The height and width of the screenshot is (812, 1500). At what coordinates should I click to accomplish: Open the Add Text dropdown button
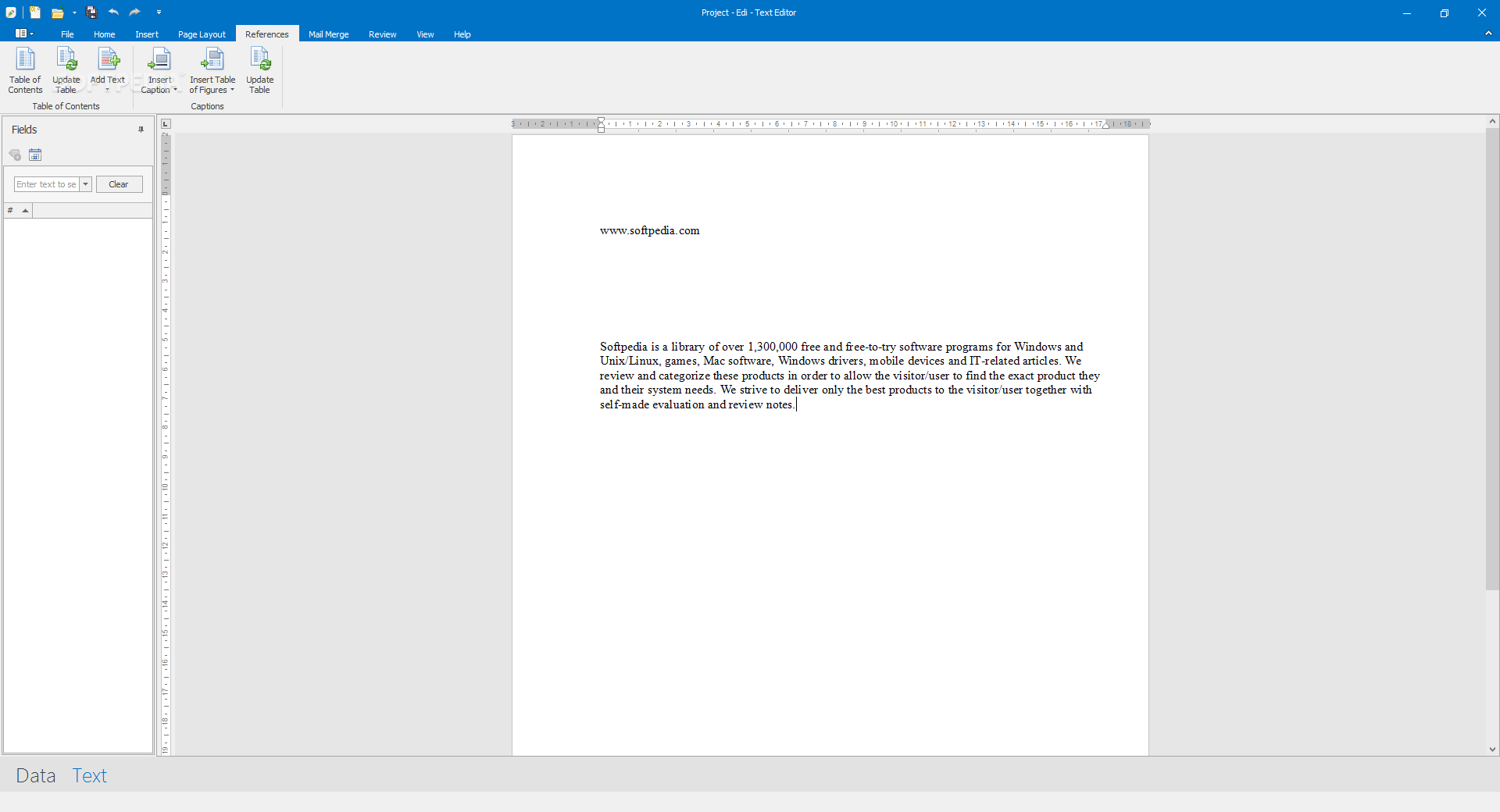coord(108,70)
